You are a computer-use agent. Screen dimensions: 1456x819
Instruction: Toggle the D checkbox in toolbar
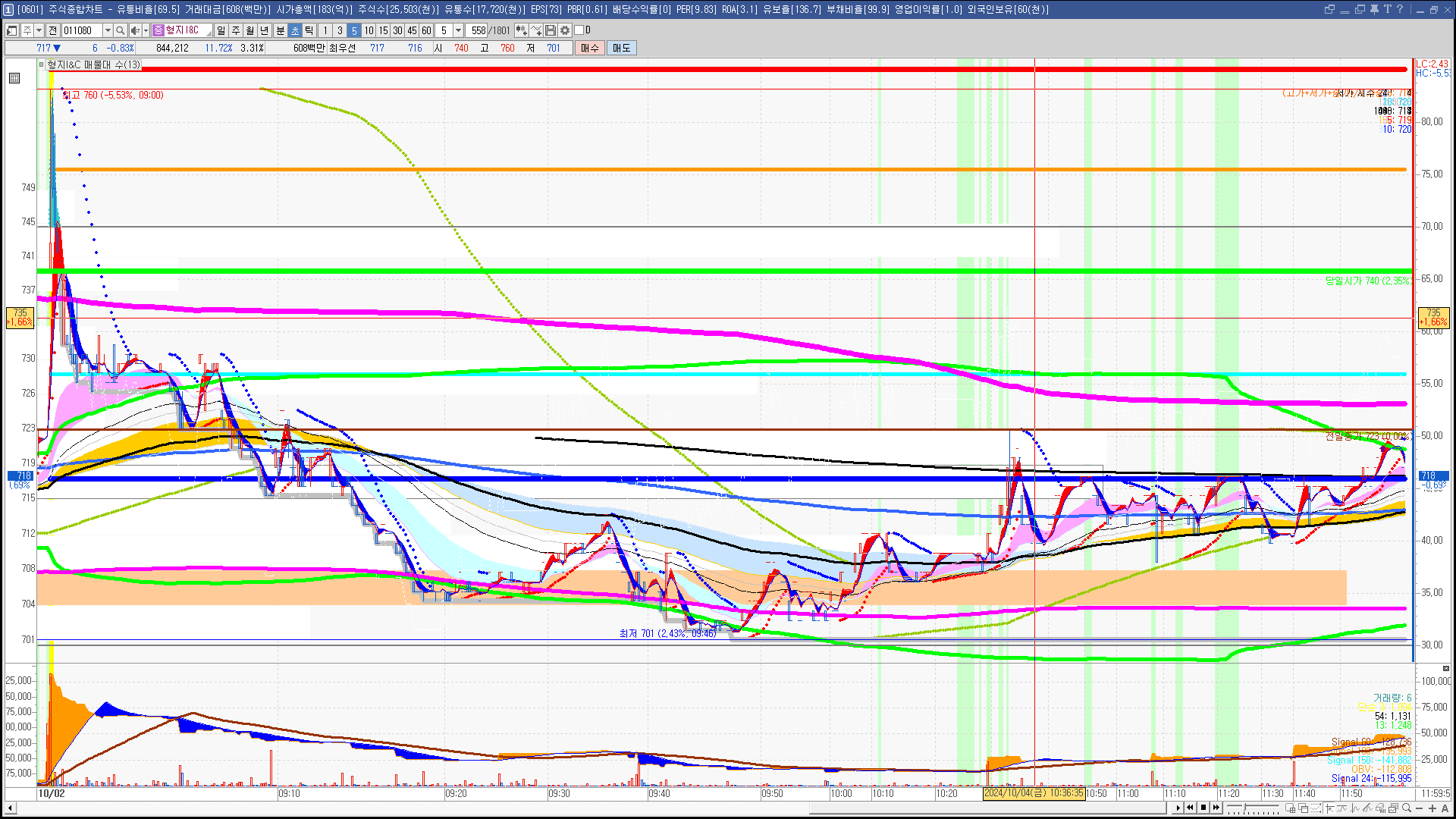coord(579,30)
